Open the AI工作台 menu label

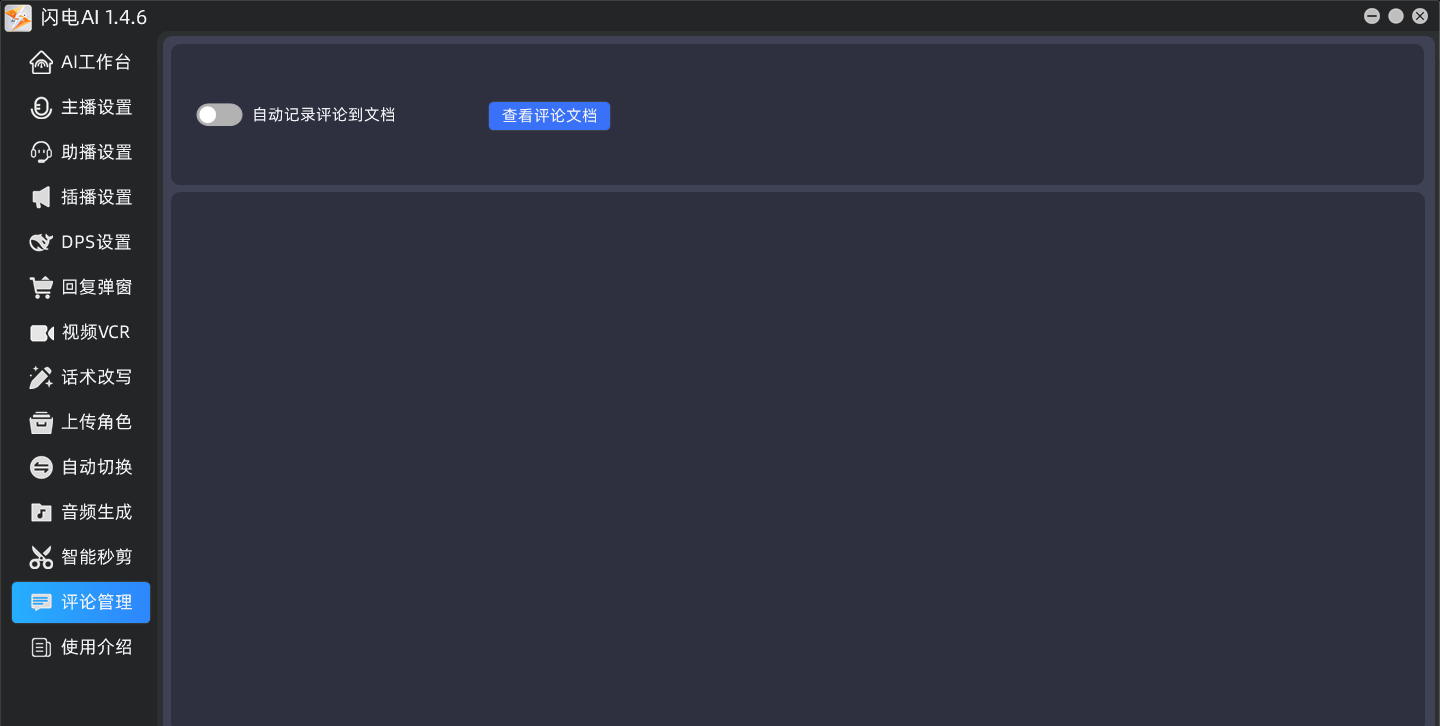tap(96, 62)
